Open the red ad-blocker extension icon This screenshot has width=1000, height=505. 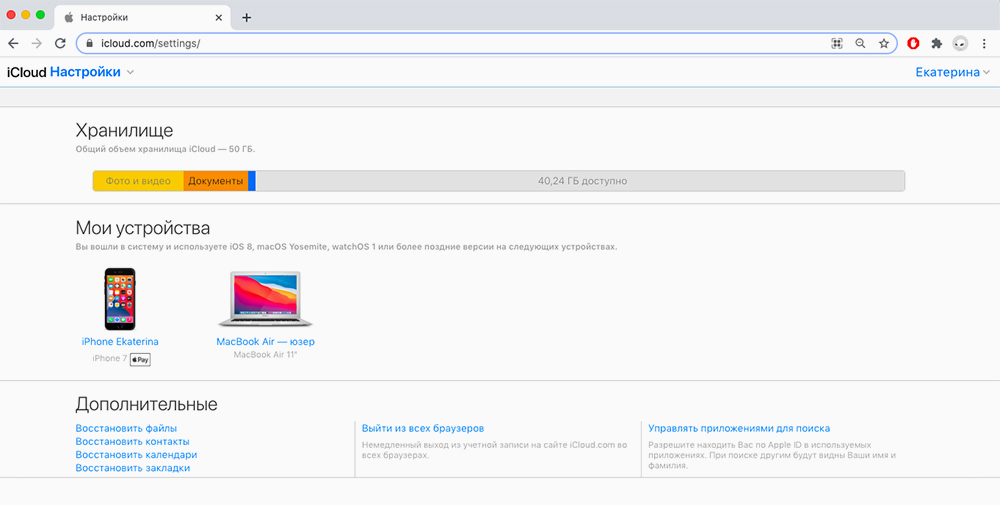point(913,43)
